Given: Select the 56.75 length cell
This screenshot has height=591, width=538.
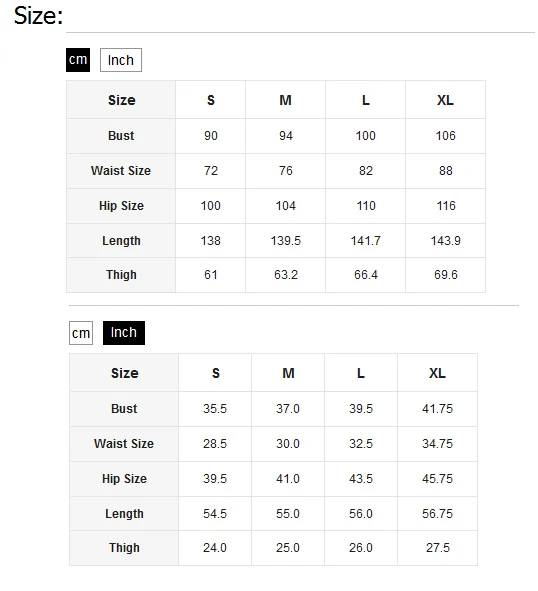Looking at the screenshot, I should tap(437, 514).
